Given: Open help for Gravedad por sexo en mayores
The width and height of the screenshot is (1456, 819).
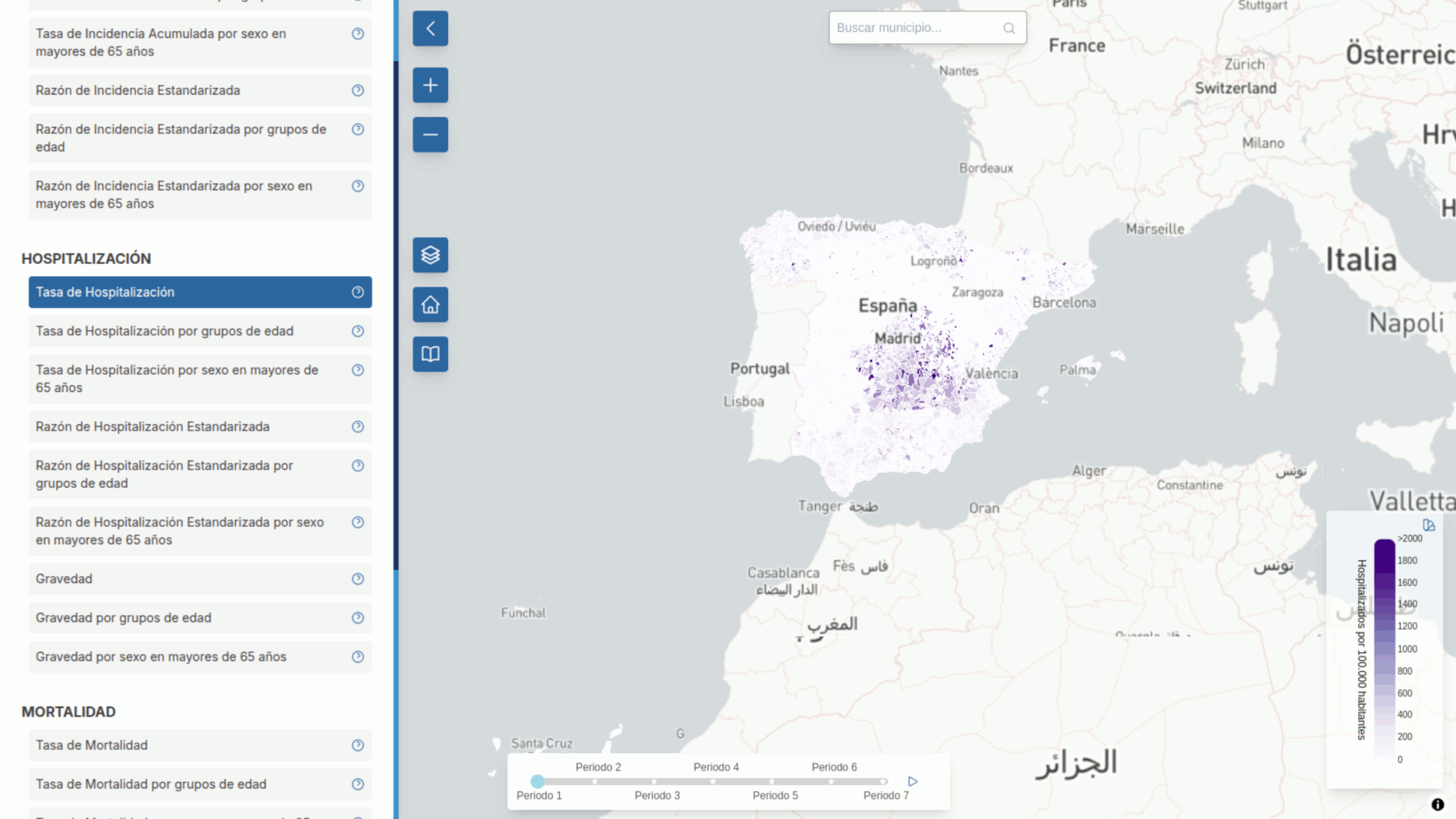Looking at the screenshot, I should tap(358, 657).
